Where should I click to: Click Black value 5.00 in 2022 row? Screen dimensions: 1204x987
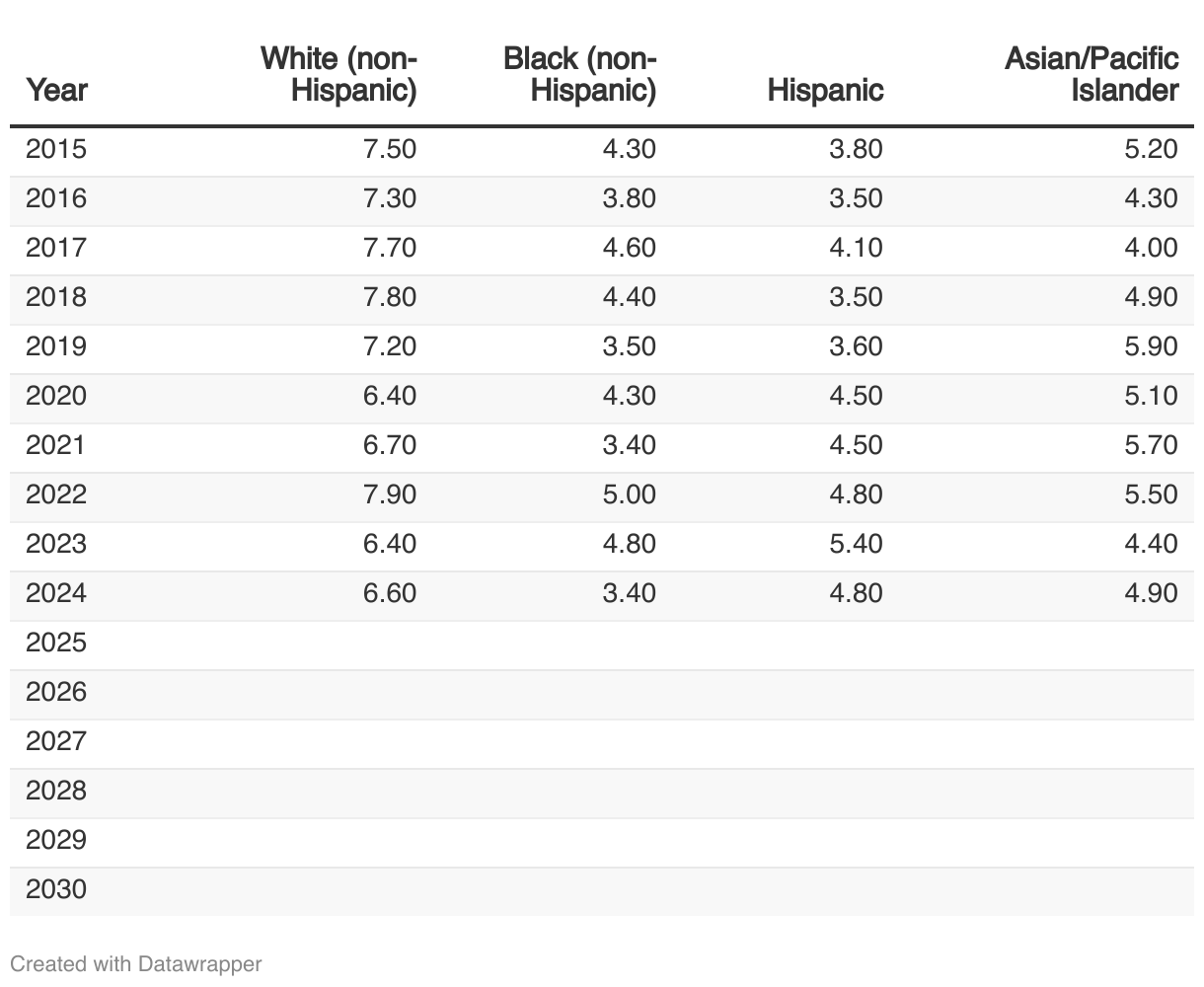[629, 494]
